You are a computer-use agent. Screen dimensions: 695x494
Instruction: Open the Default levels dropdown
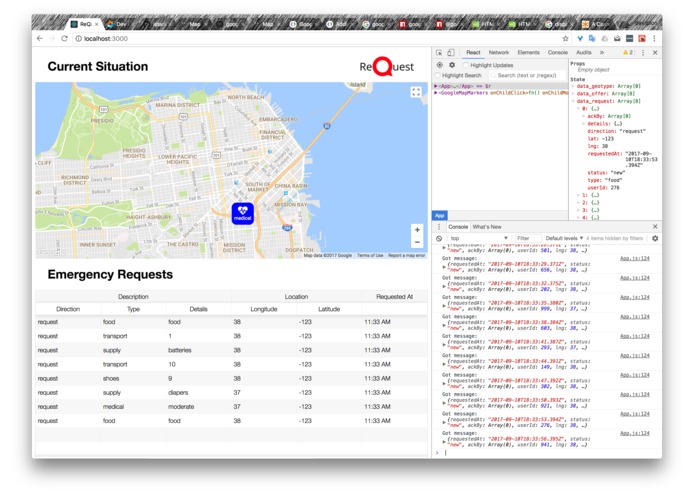click(564, 238)
